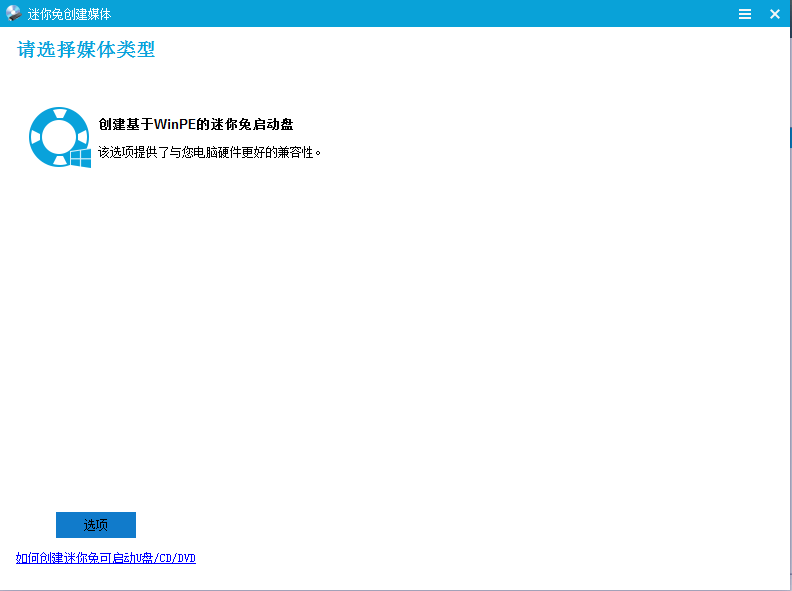Screen dimensions: 792x591
Task: Click the app disc icon in title bar
Action: click(14, 13)
